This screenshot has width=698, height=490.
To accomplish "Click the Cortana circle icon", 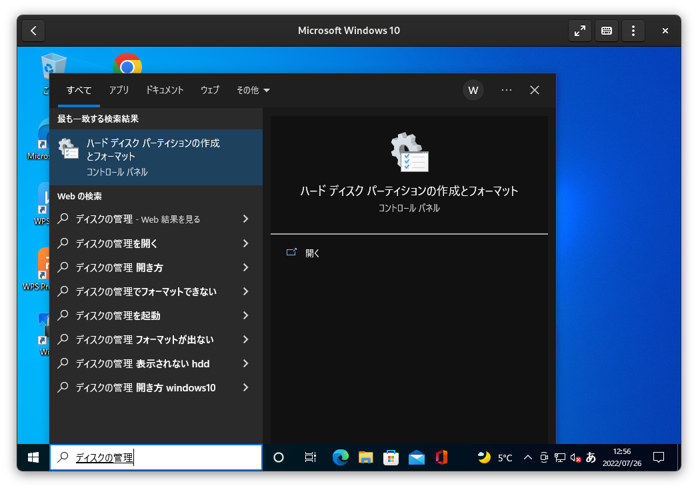I will pyautogui.click(x=279, y=457).
